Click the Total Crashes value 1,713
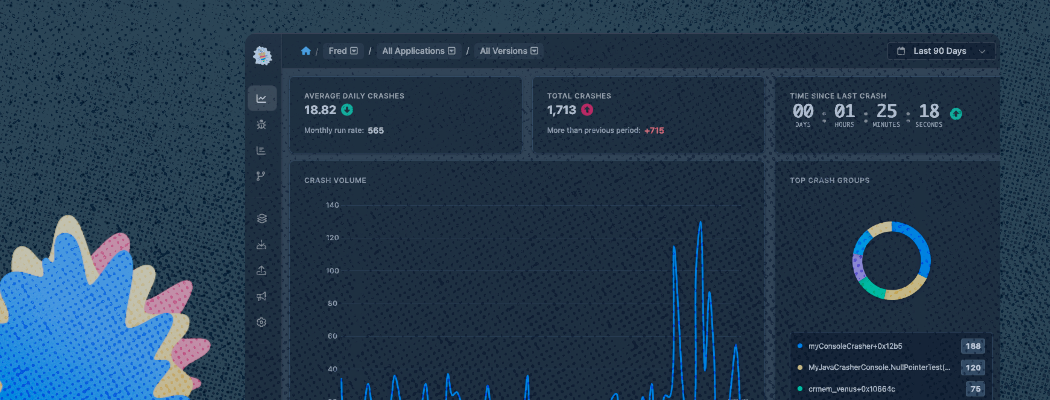1050x400 pixels. click(561, 110)
